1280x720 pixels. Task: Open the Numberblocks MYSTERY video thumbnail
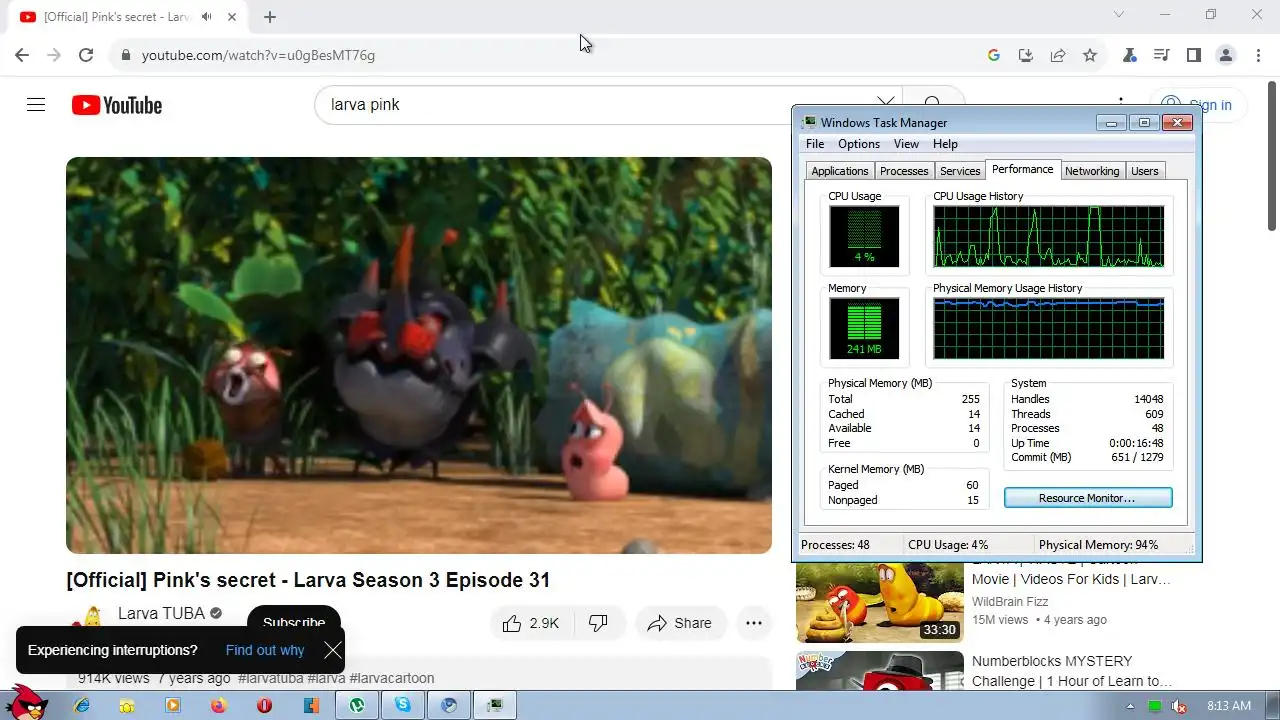click(880, 671)
